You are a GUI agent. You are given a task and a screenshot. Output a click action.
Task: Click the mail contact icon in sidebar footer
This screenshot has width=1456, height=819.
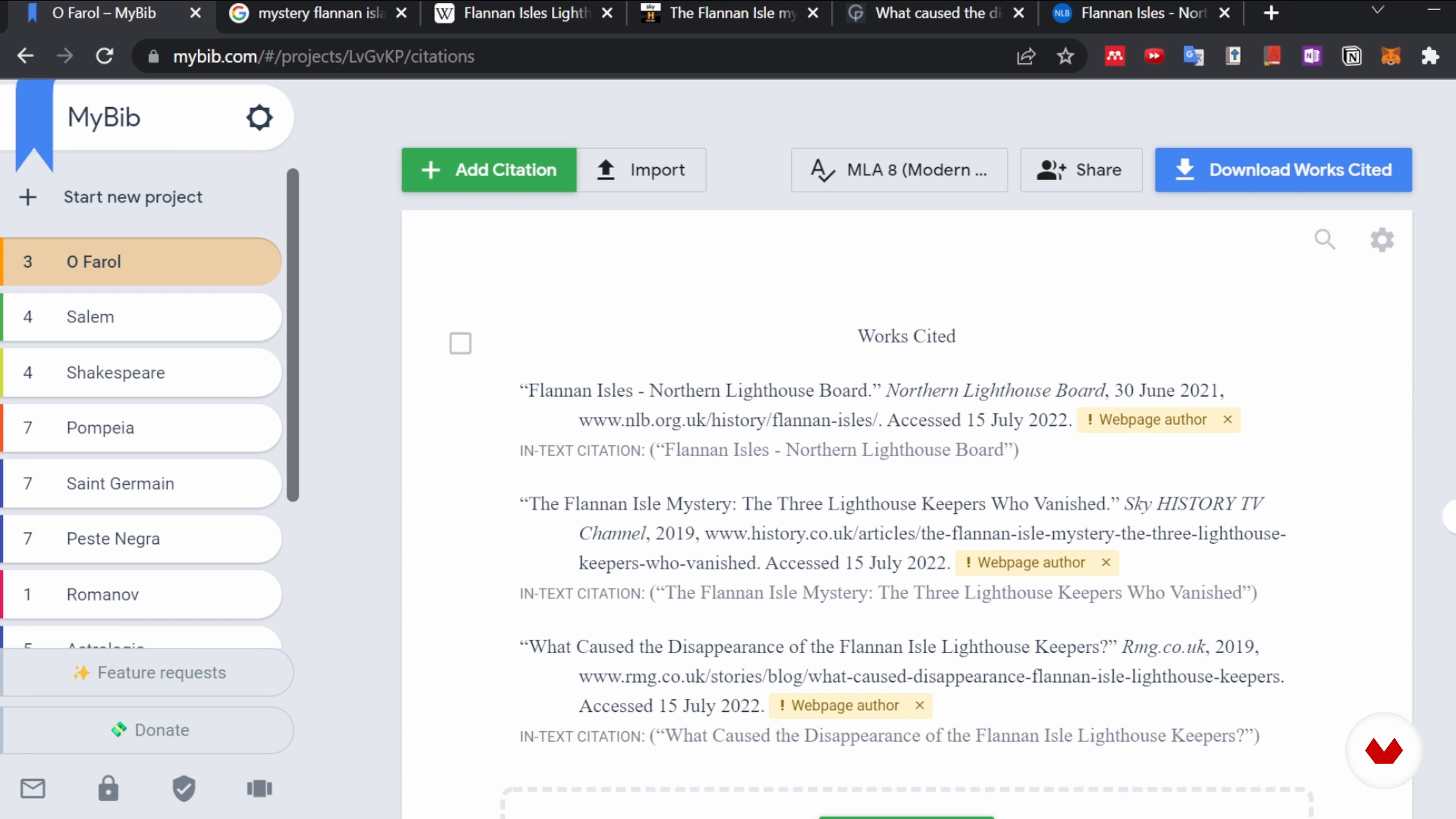tap(33, 789)
